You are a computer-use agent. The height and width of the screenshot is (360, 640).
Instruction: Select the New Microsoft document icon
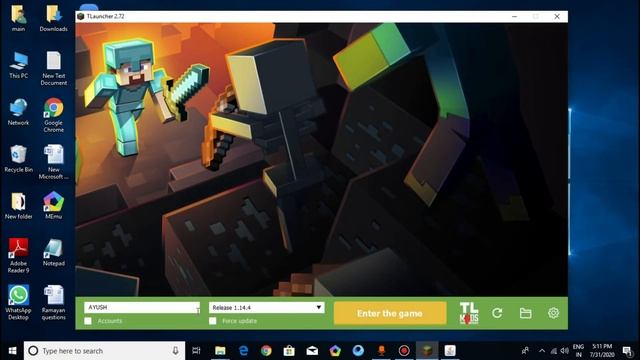tap(53, 162)
